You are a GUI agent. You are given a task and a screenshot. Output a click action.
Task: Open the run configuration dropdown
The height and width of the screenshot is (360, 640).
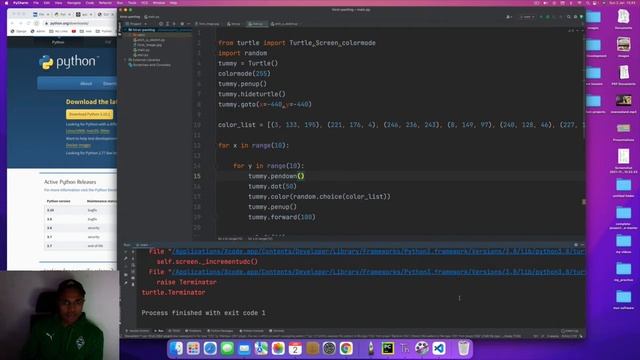527,17
